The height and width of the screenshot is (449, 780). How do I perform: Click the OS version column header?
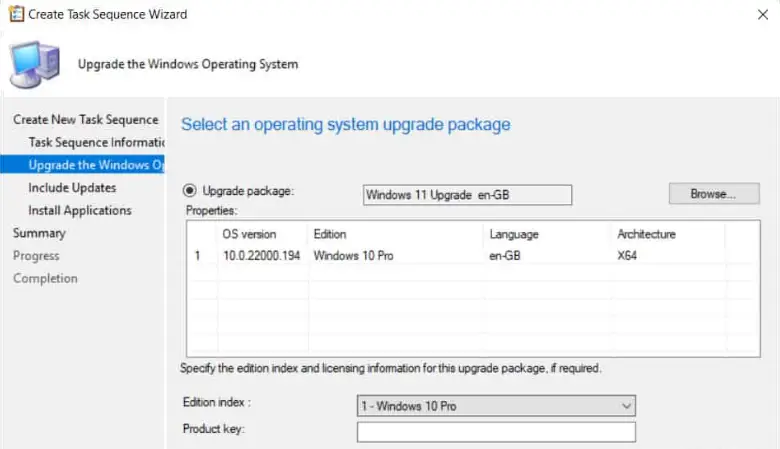point(249,234)
